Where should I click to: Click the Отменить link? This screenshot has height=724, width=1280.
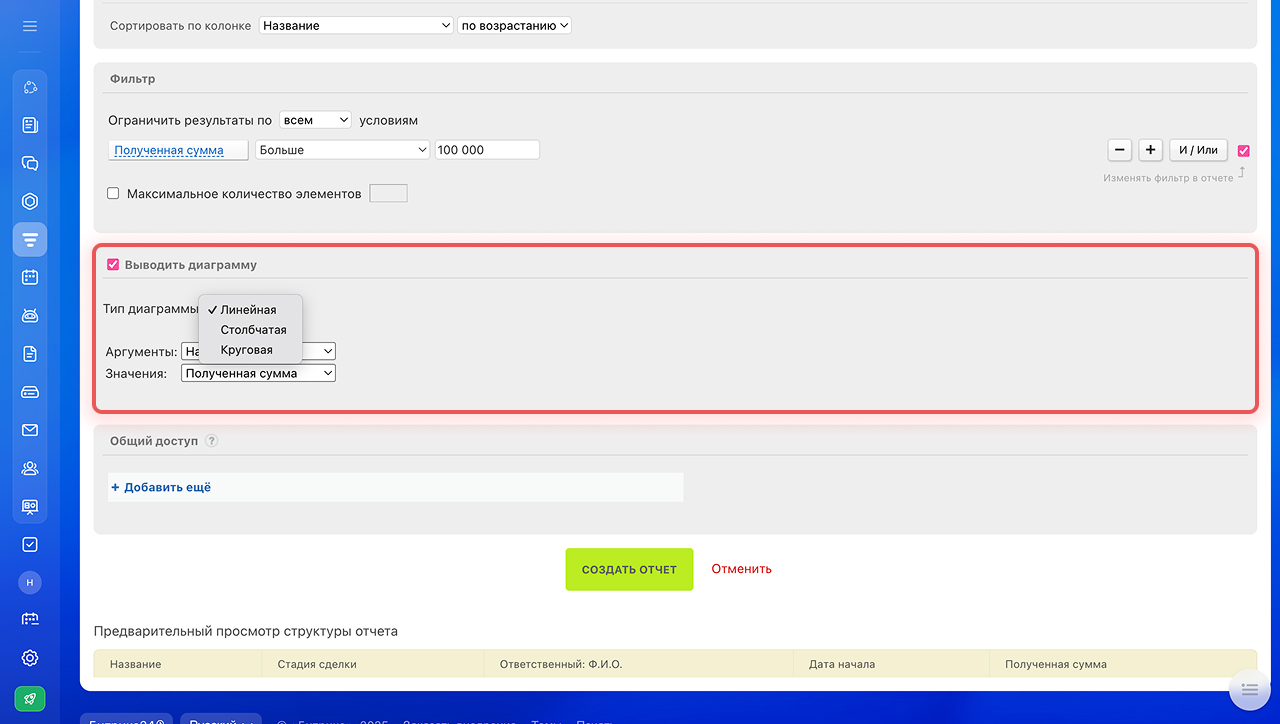tap(741, 569)
